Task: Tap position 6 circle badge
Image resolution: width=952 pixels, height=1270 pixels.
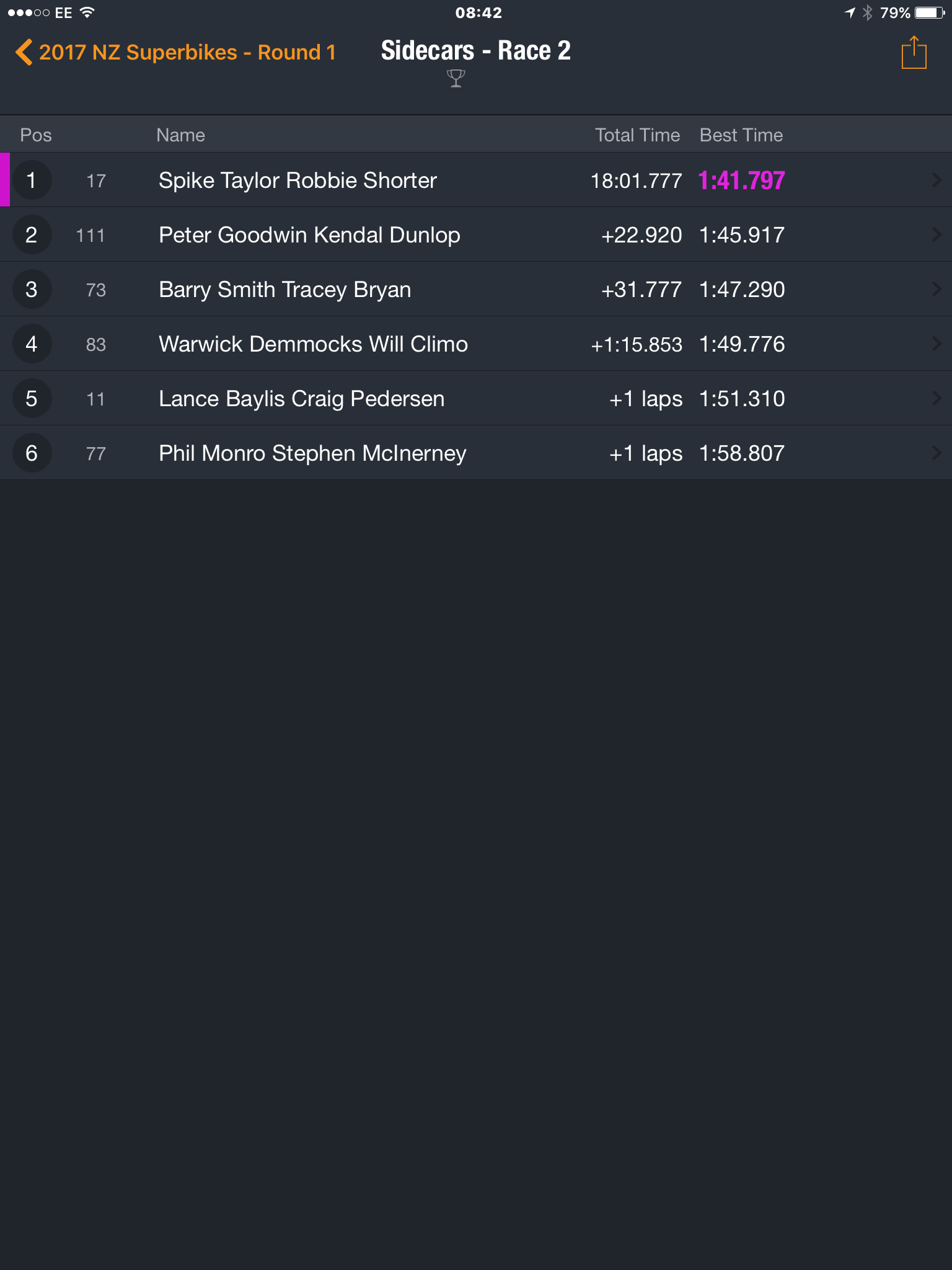Action: click(31, 453)
